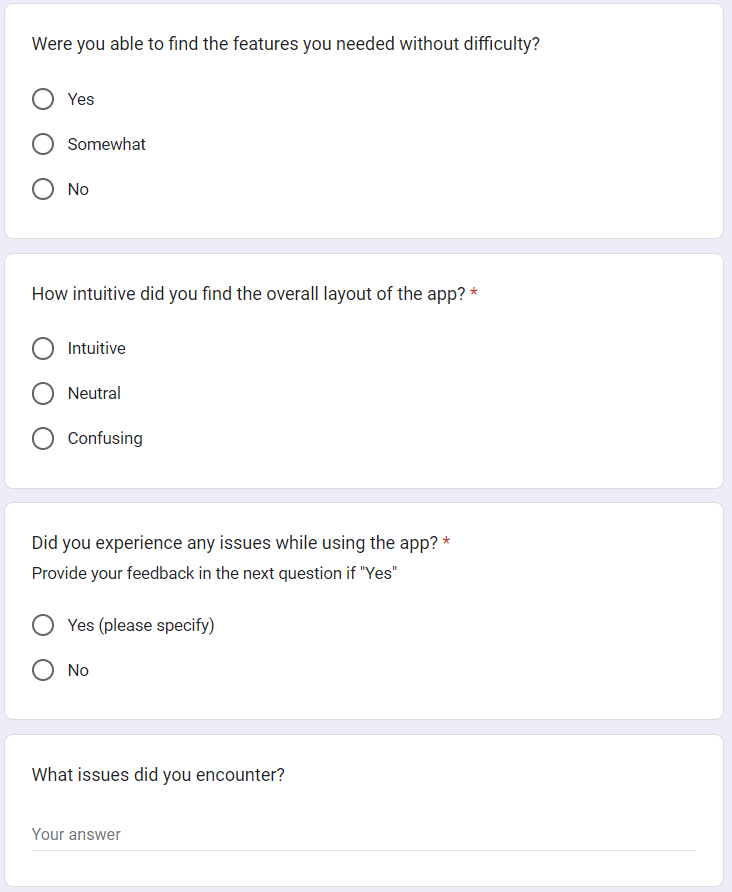
Task: Click the 'Provide your feedback' helper text
Action: point(214,573)
